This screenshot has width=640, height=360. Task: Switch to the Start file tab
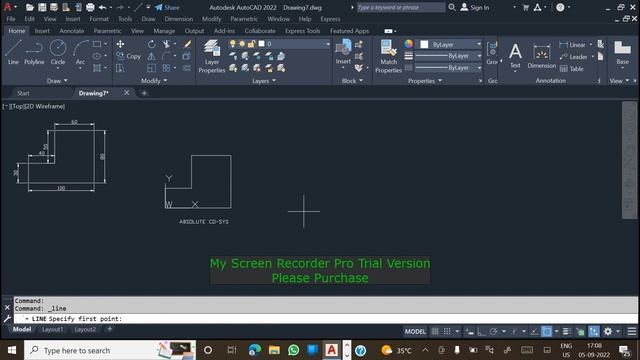click(23, 93)
